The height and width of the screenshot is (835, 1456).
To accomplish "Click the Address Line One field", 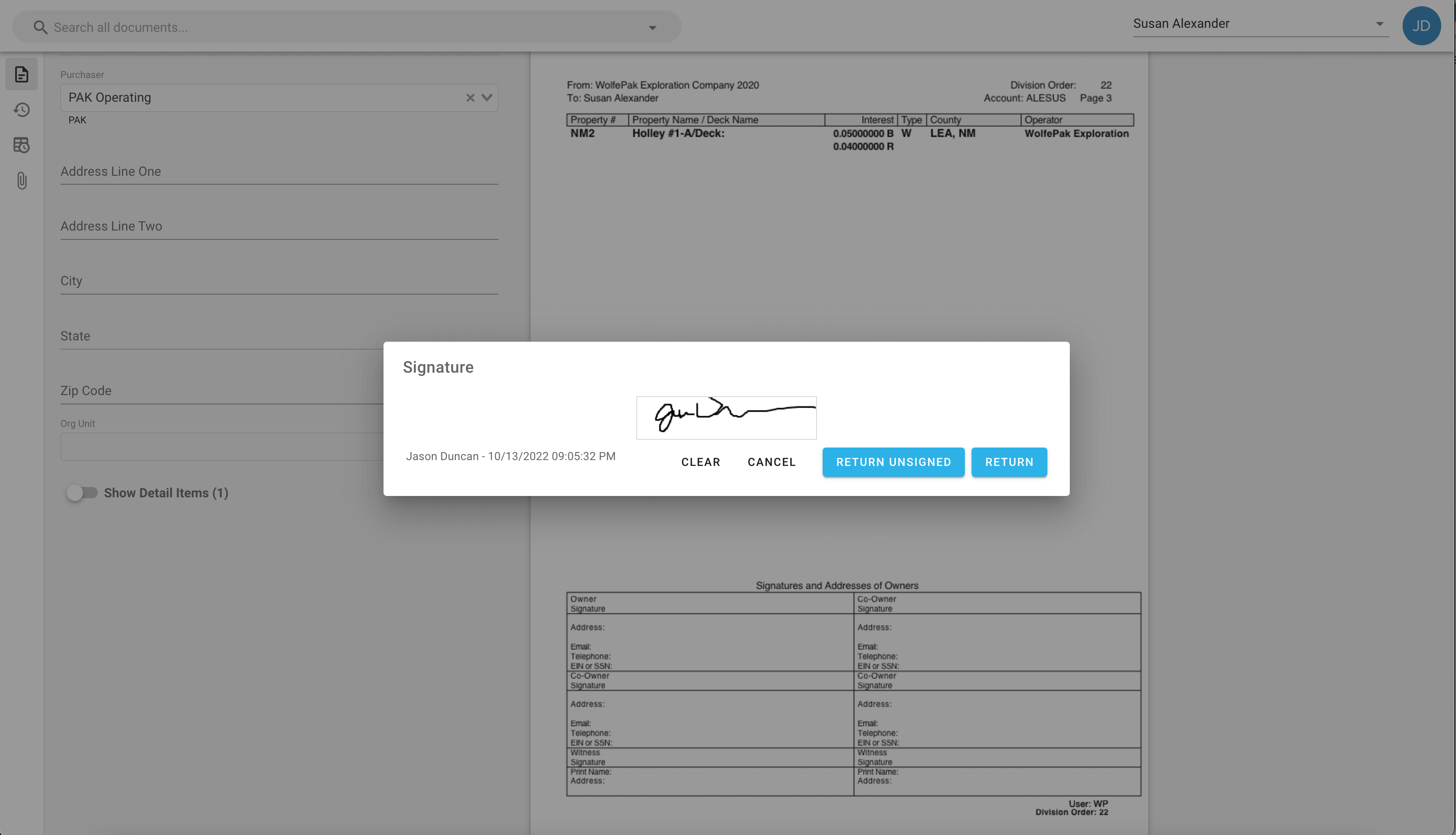I will point(279,171).
